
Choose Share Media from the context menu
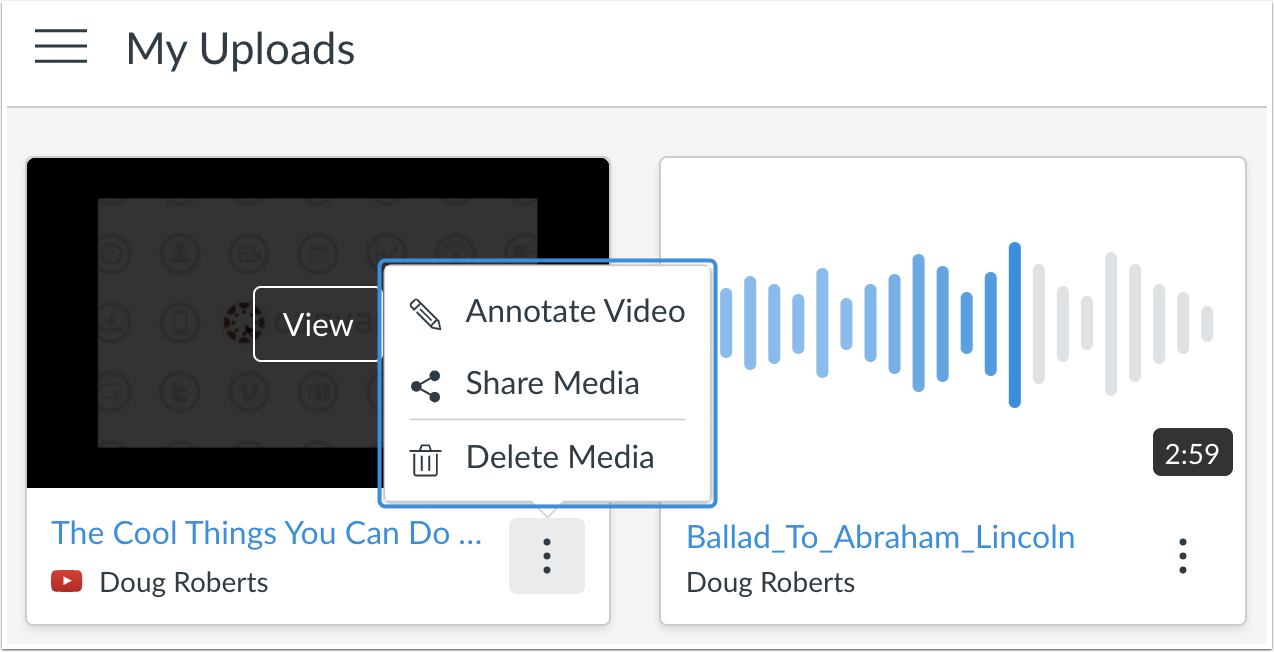tap(551, 384)
